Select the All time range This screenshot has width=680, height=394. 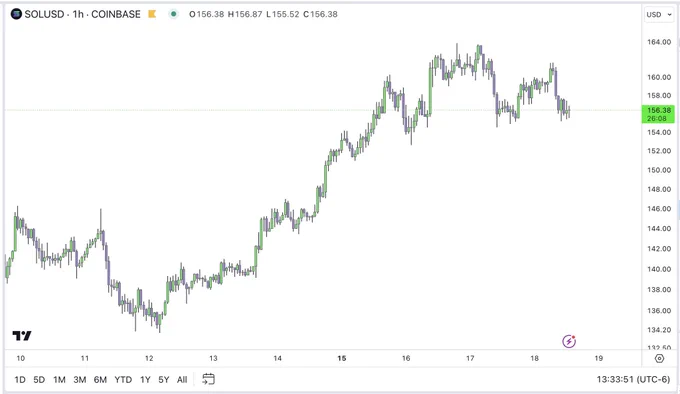[182, 380]
